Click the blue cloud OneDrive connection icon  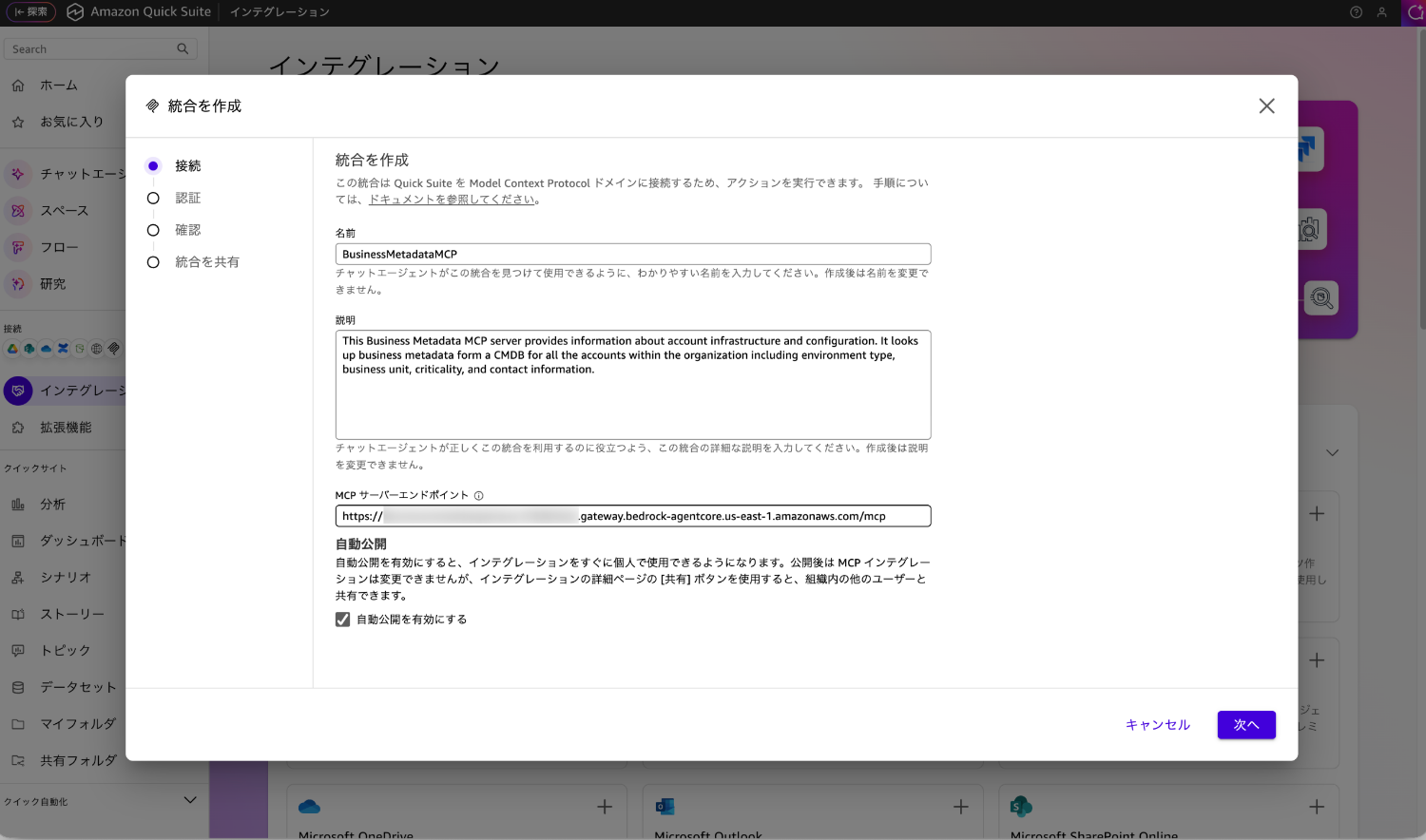click(x=46, y=349)
